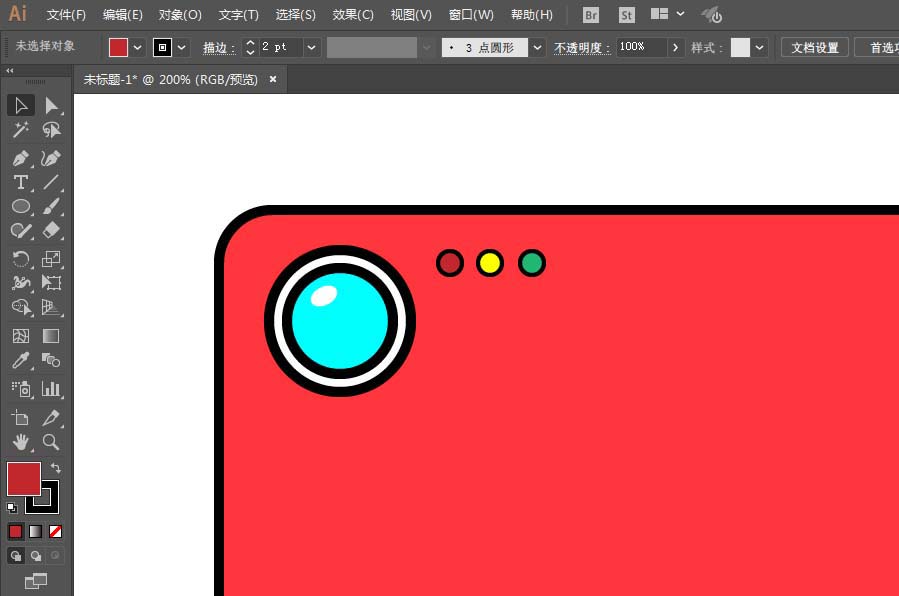Select the Blend tool

coord(51,360)
